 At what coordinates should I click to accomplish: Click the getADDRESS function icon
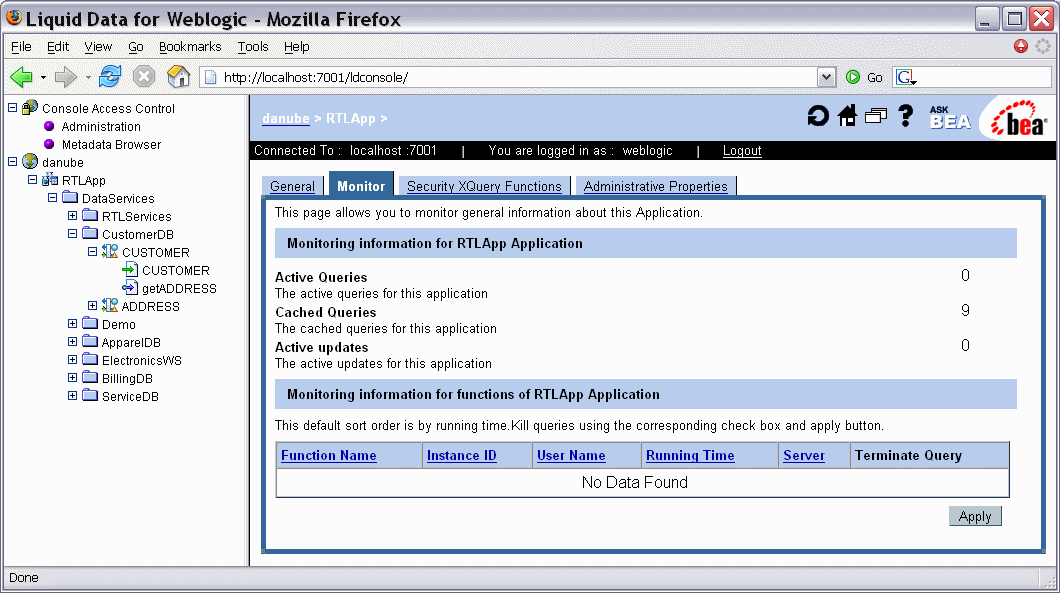click(x=130, y=288)
